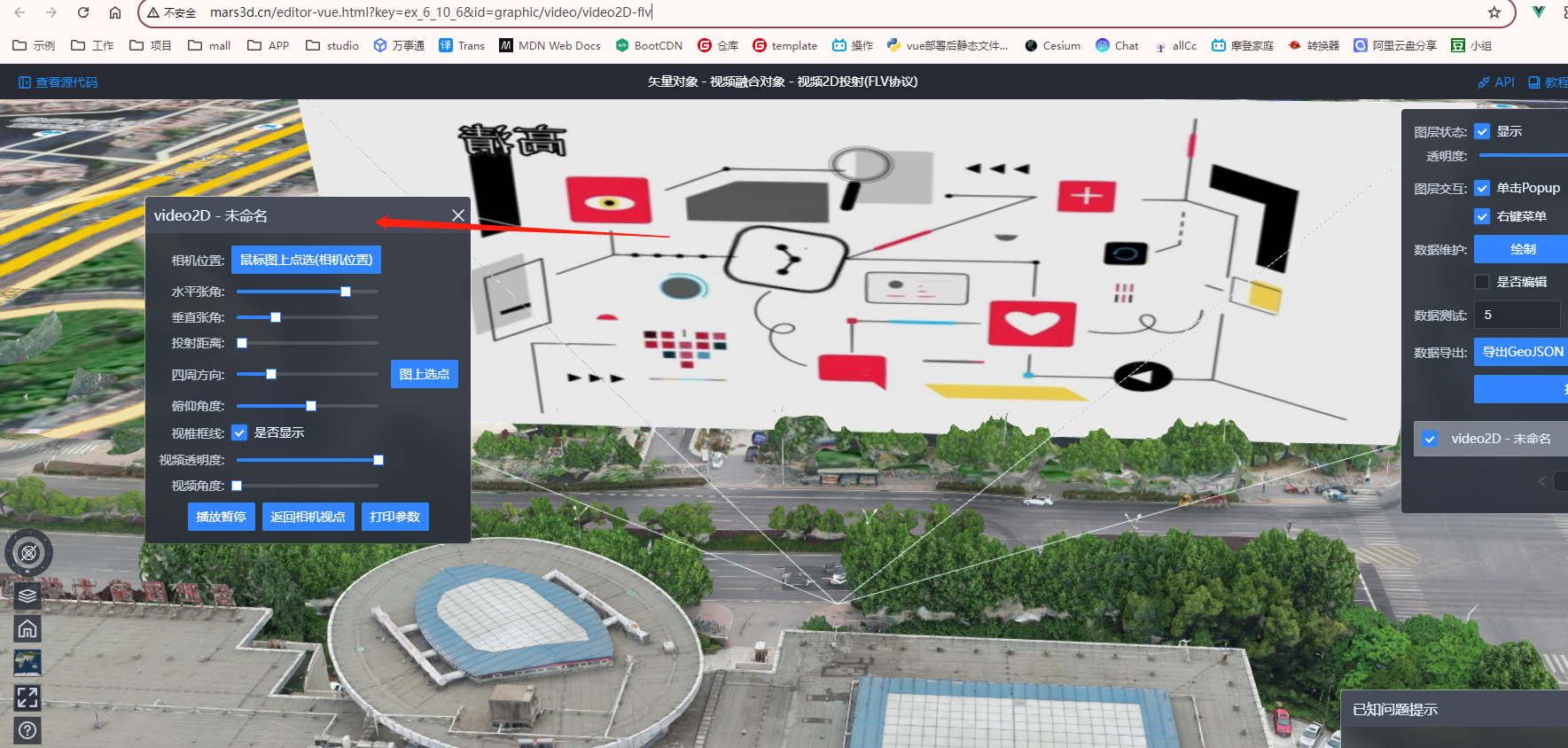
Task: Open the 万事通 bookmark
Action: pyautogui.click(x=399, y=45)
